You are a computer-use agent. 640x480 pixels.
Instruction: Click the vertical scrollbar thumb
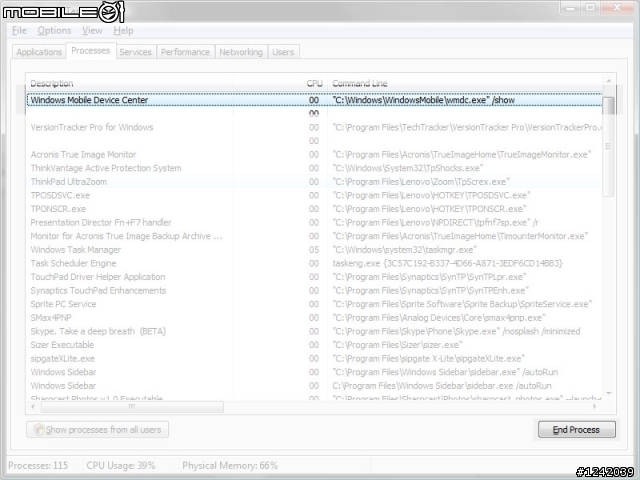609,147
